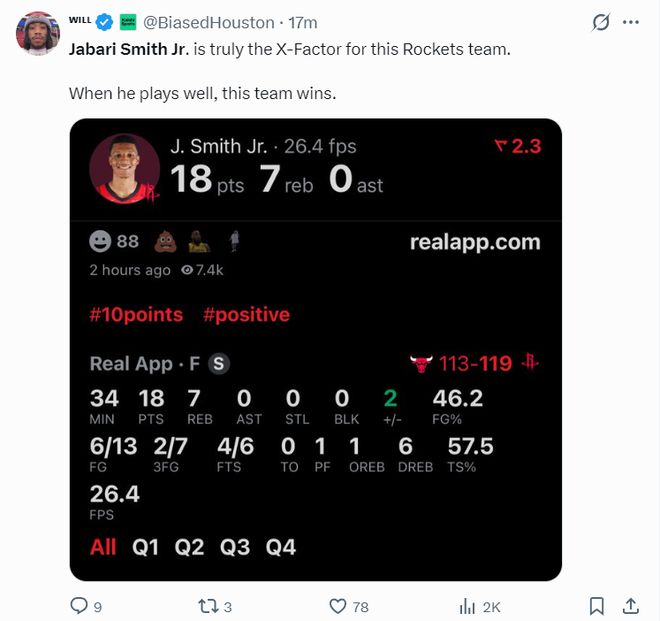This screenshot has width=660, height=621.
Task: Open WILL's profile avatar photo
Action: coord(38,34)
